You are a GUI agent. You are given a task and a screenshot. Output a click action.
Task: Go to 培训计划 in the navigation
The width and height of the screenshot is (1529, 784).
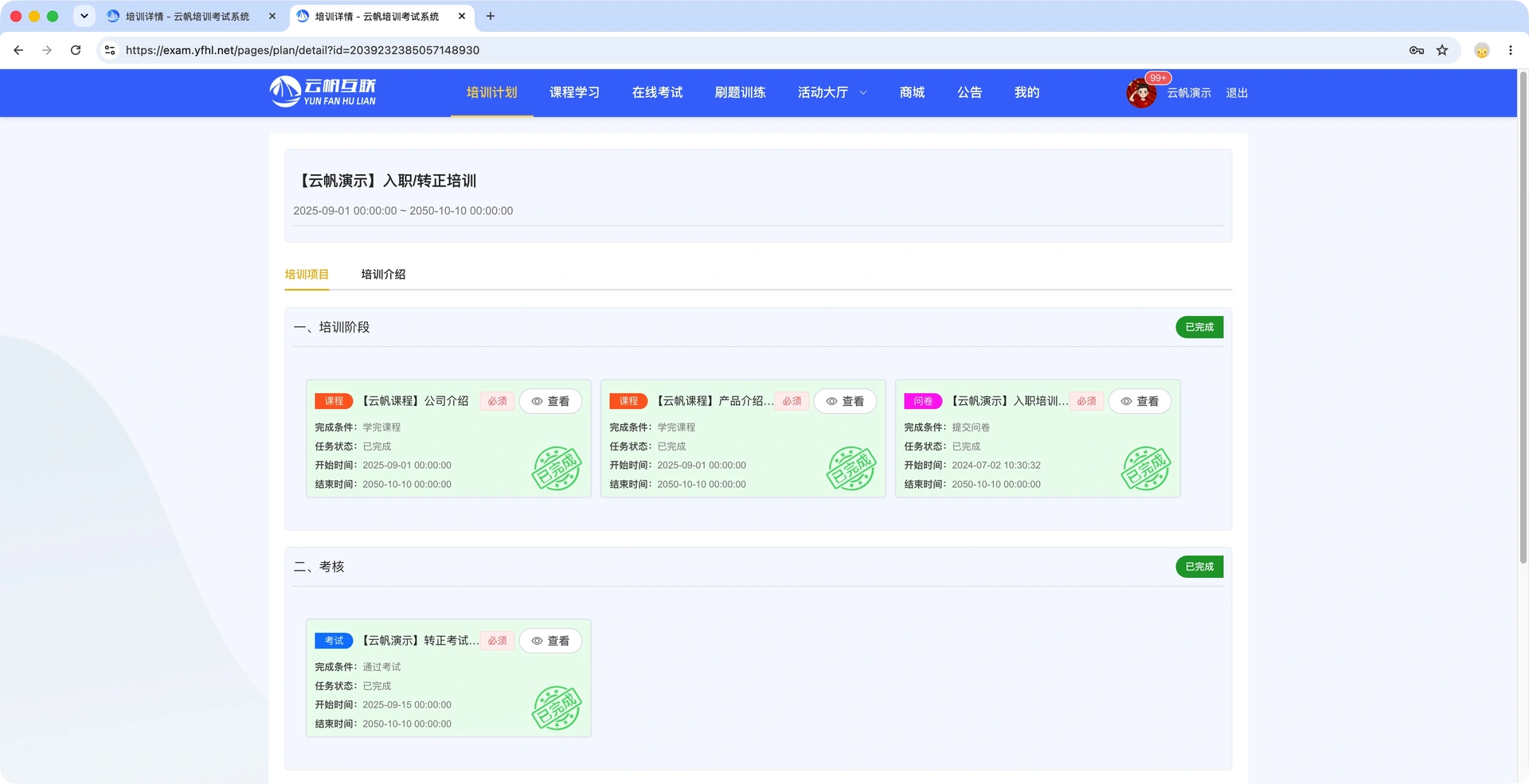click(x=491, y=92)
